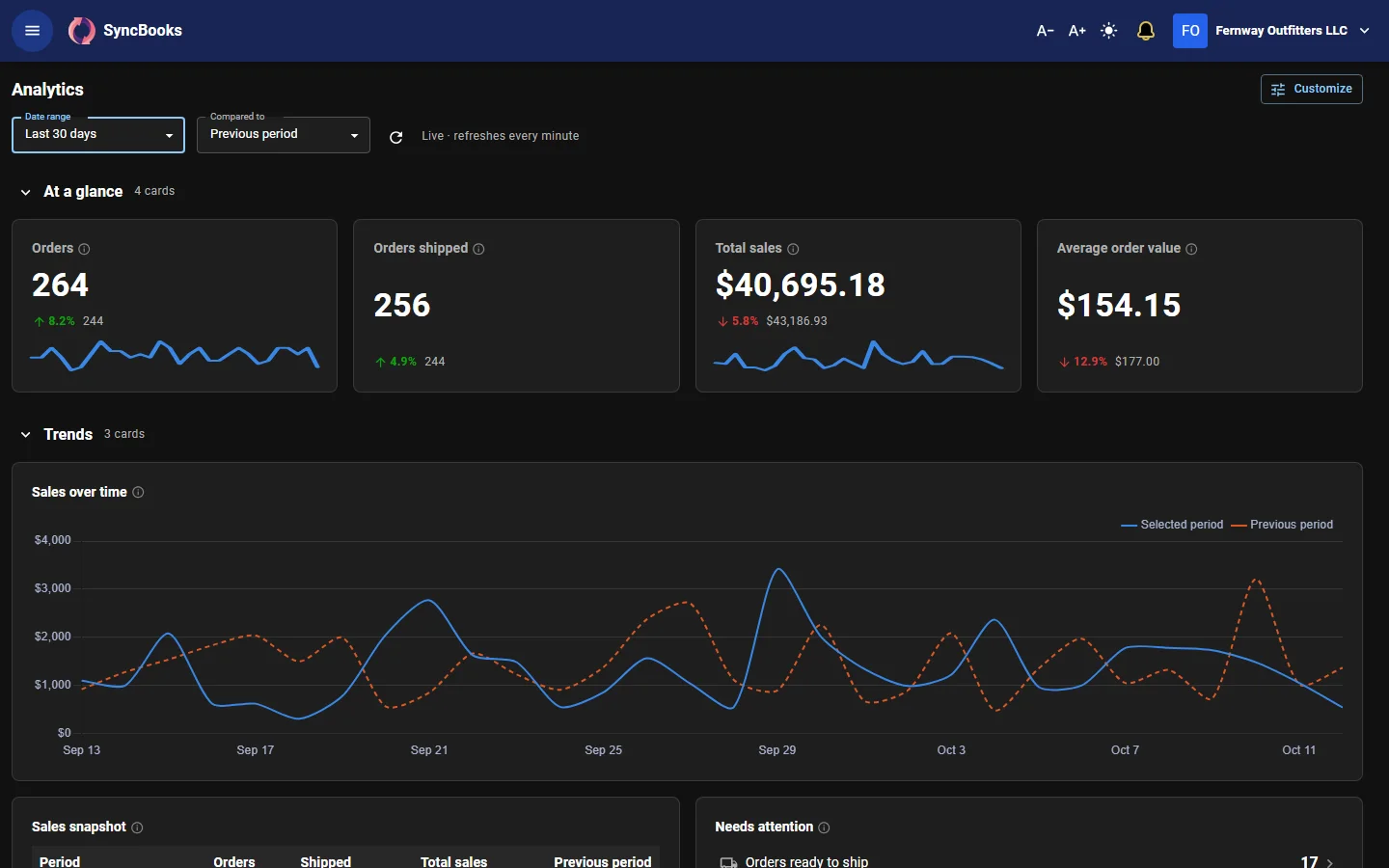
Task: Open the Orders ready to ship row
Action: 1028,861
